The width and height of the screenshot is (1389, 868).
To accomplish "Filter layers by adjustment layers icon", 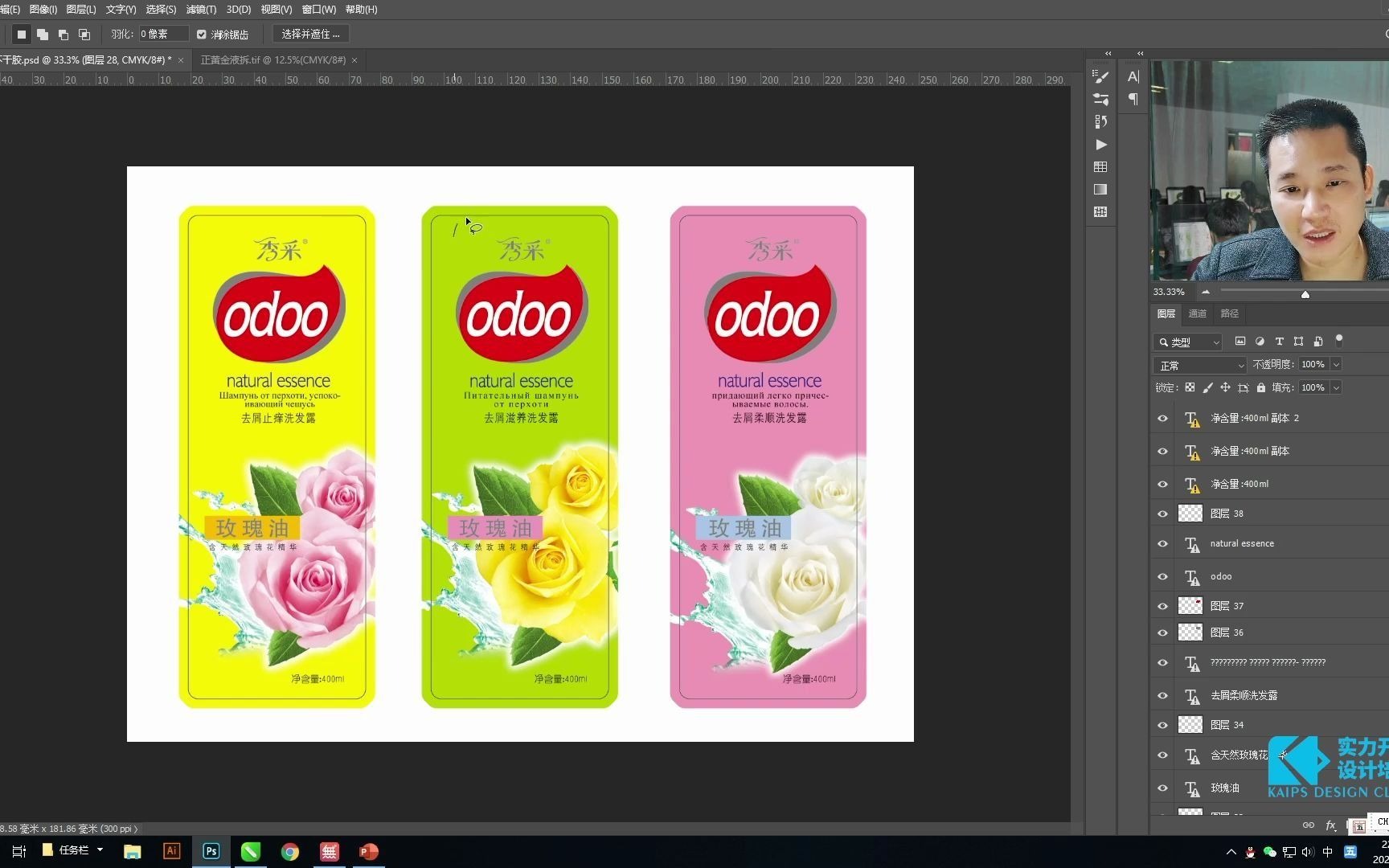I will [1260, 341].
